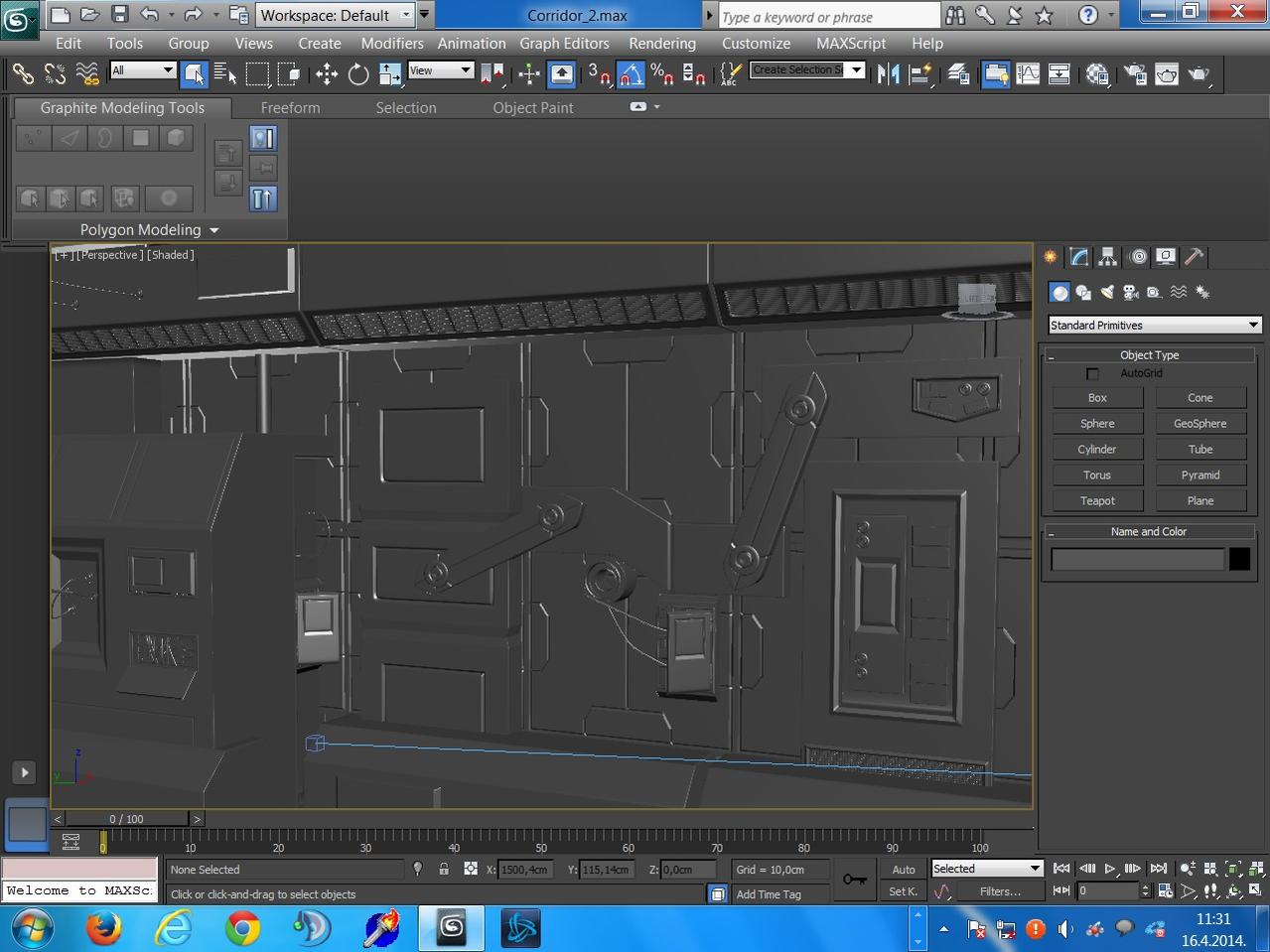Viewport: 1270px width, 952px height.
Task: Toggle Auto Key animation mode
Action: (903, 870)
